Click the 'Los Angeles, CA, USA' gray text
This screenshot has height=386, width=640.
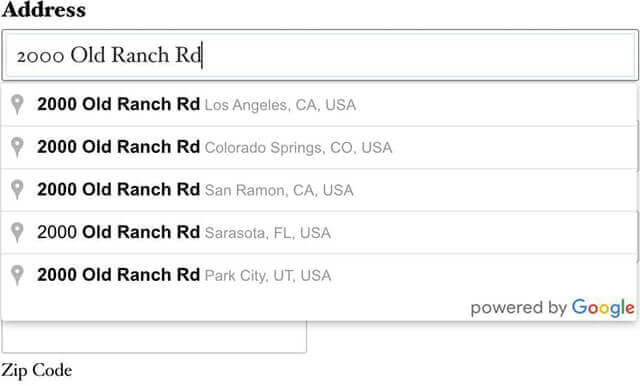tap(280, 105)
